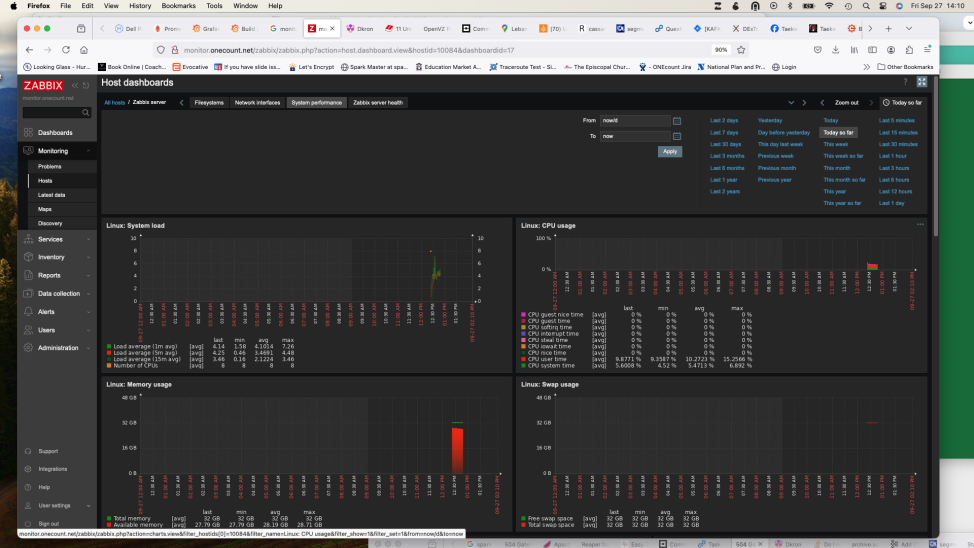Image resolution: width=974 pixels, height=548 pixels.
Task: Collapse the Zabbix sidebar with double-chevron icon
Action: tap(74, 86)
